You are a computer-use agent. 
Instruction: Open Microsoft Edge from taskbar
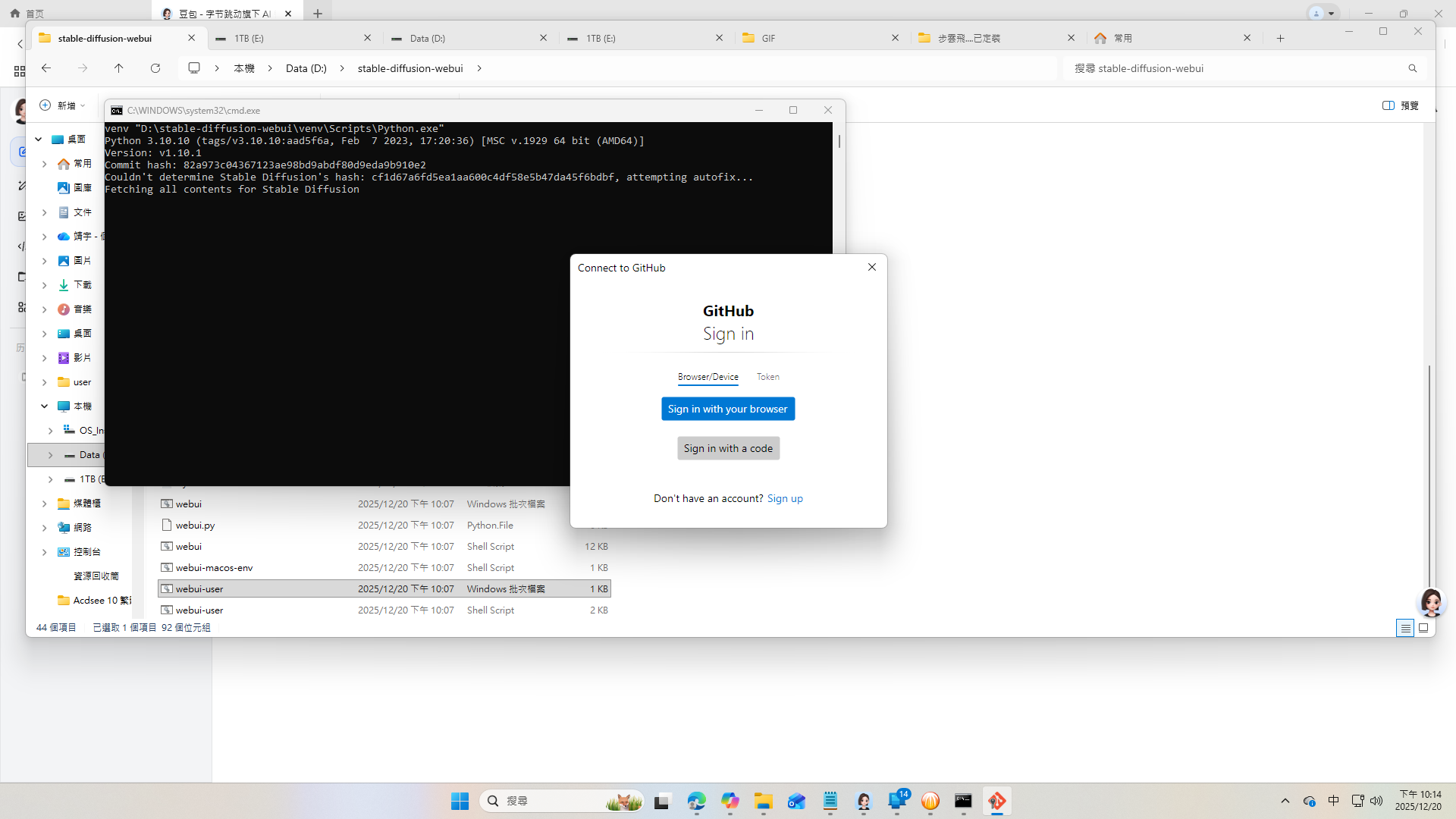[x=696, y=801]
